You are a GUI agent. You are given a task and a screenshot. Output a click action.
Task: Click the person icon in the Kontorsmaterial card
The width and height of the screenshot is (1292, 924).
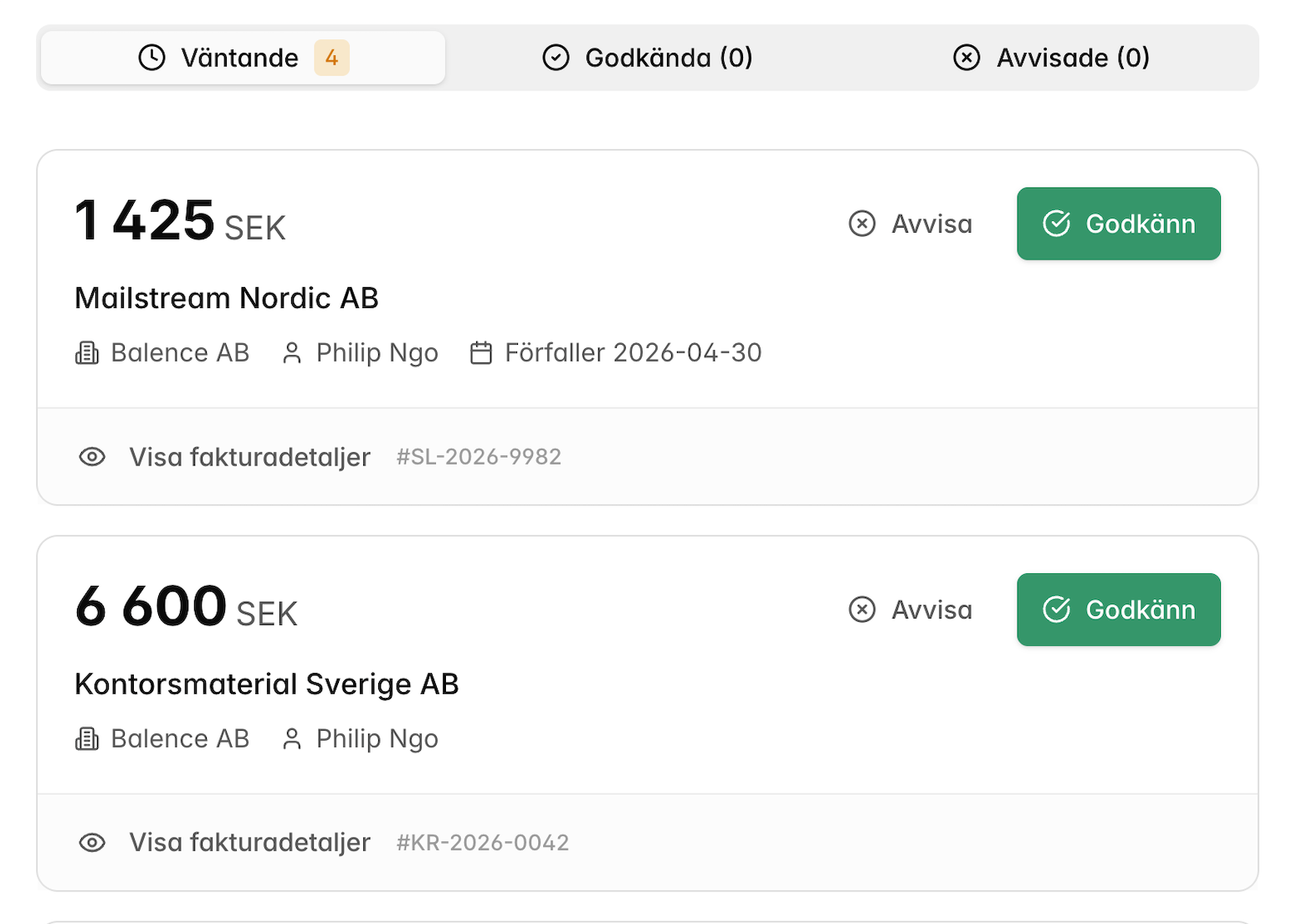292,739
